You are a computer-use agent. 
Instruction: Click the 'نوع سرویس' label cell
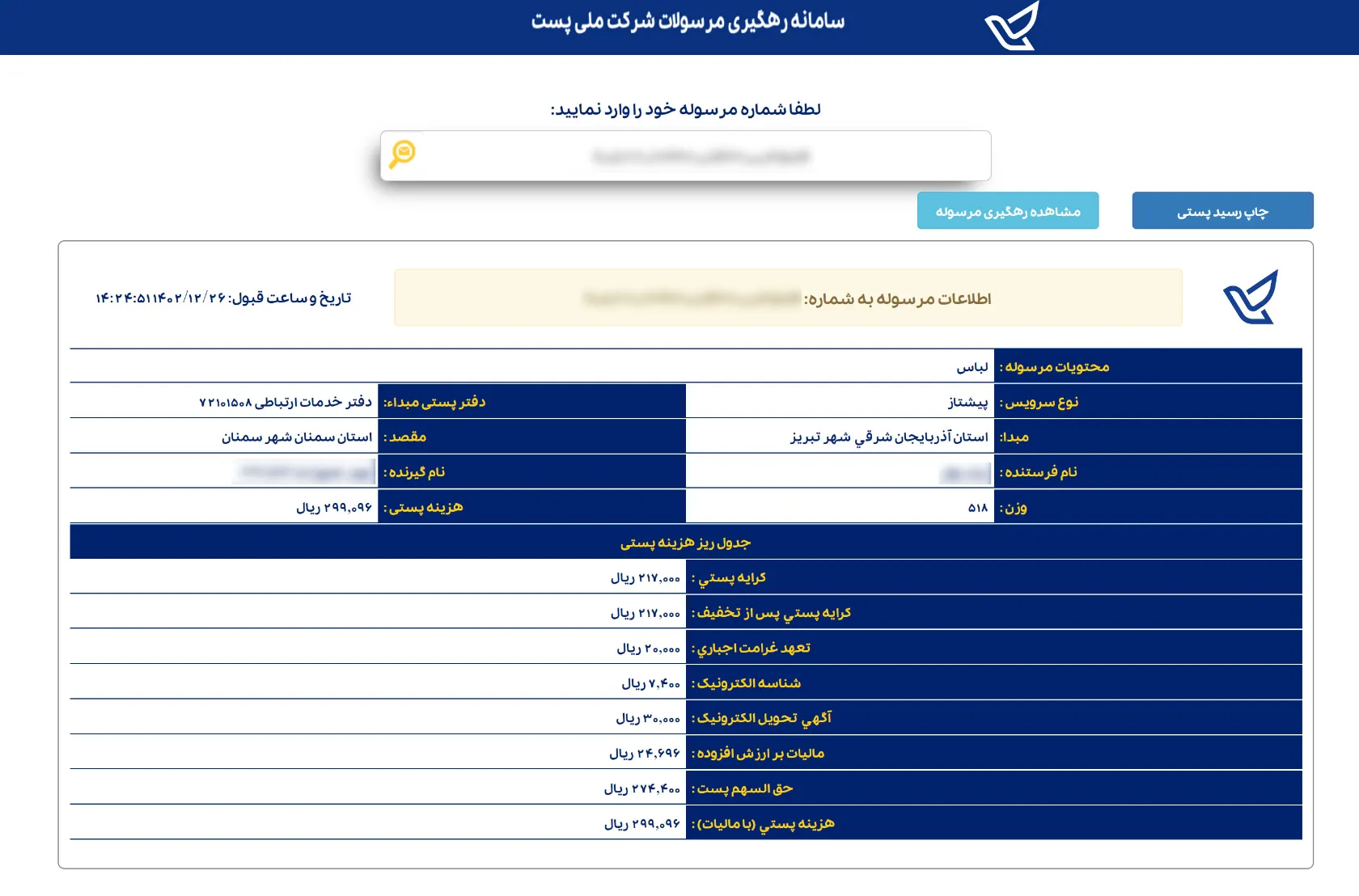pos(1148,402)
